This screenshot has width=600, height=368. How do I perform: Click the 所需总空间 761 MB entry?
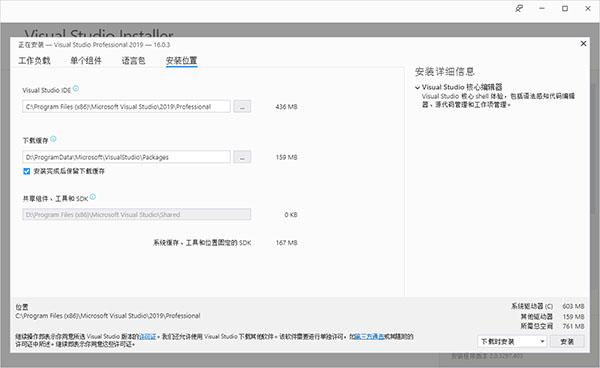(x=552, y=326)
